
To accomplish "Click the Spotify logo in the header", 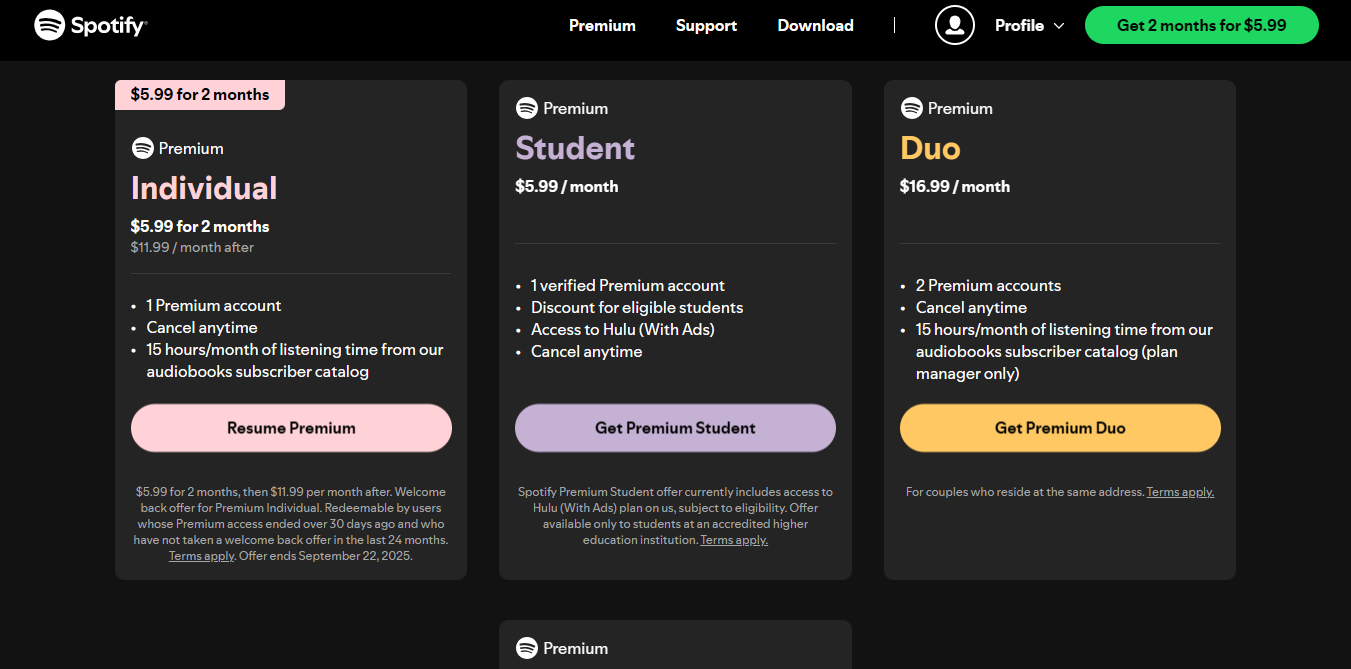I will (x=90, y=24).
